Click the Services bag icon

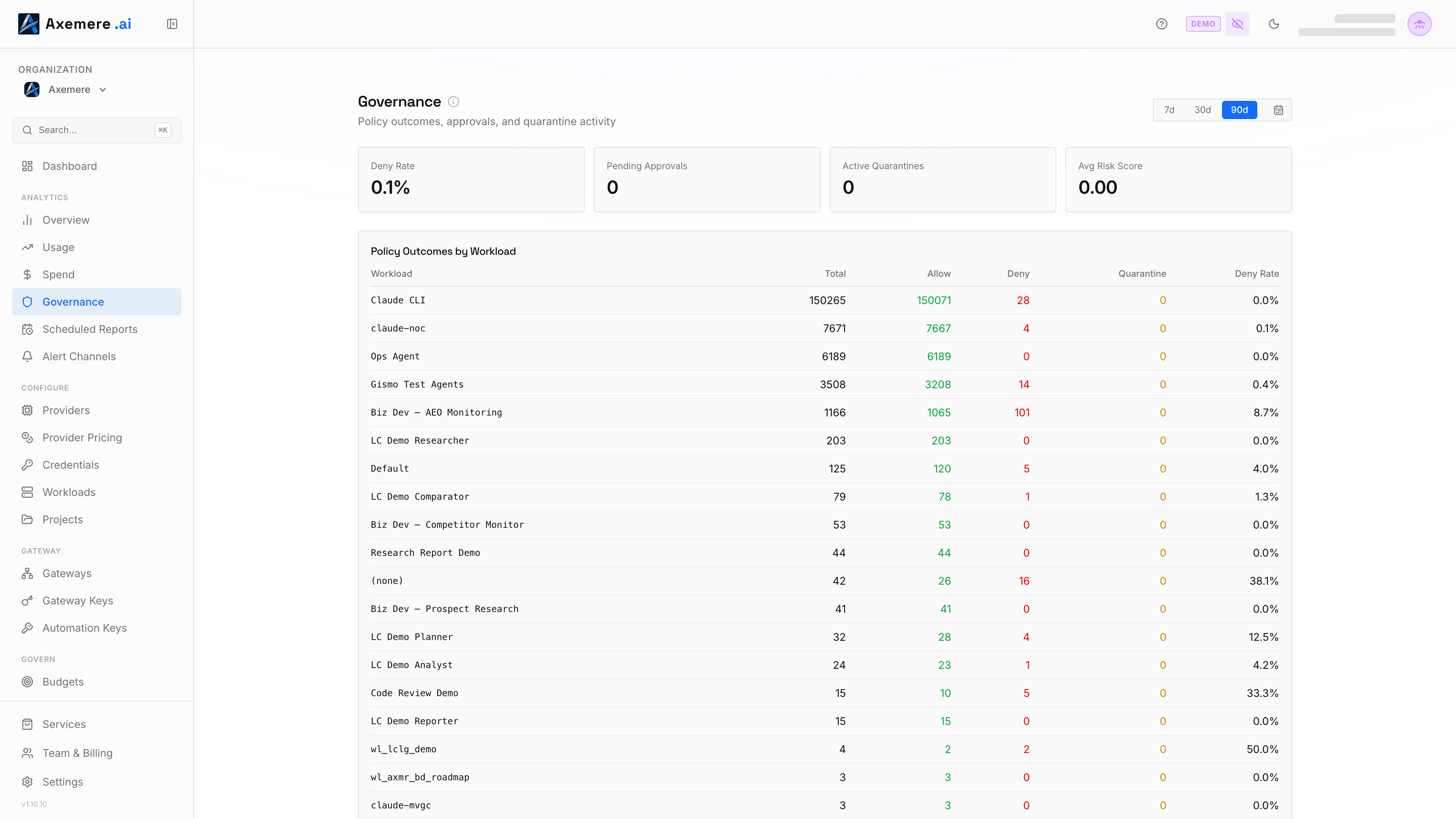tap(27, 724)
